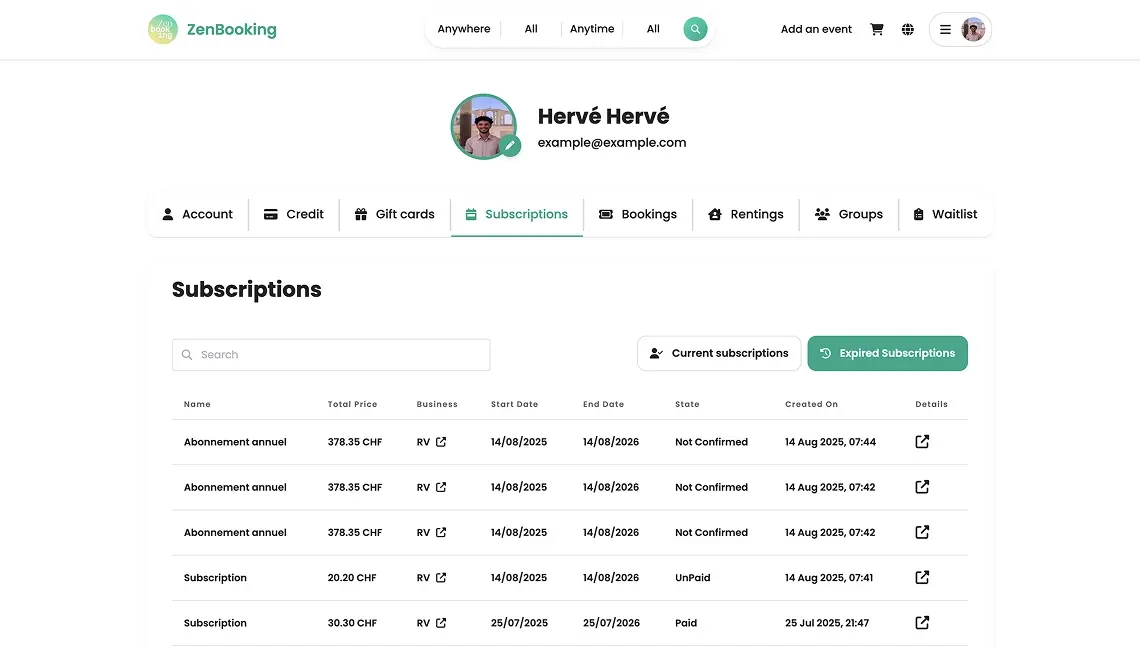Click 14 Aug 2025, 07:44 cell
The height and width of the screenshot is (648, 1140).
[830, 442]
